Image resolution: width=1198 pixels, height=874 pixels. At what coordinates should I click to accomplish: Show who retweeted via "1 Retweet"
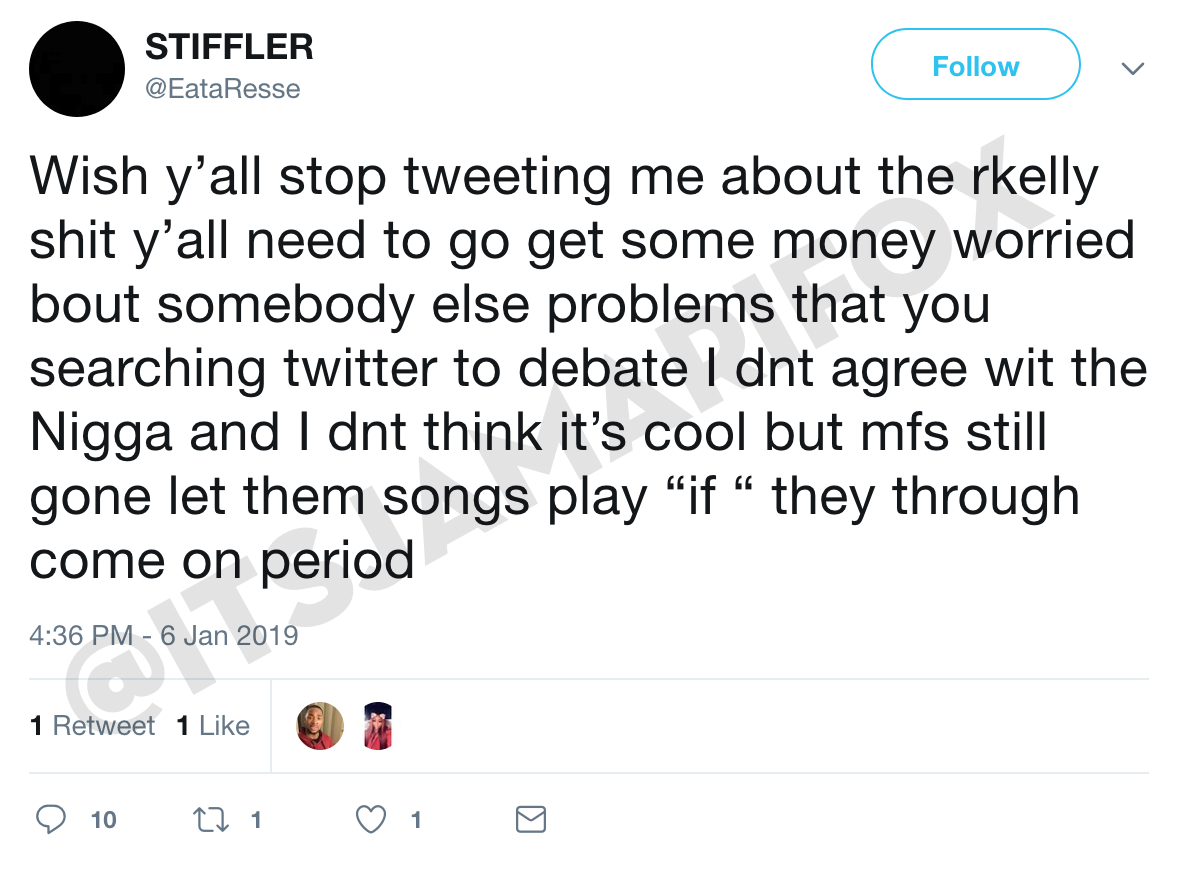[93, 726]
